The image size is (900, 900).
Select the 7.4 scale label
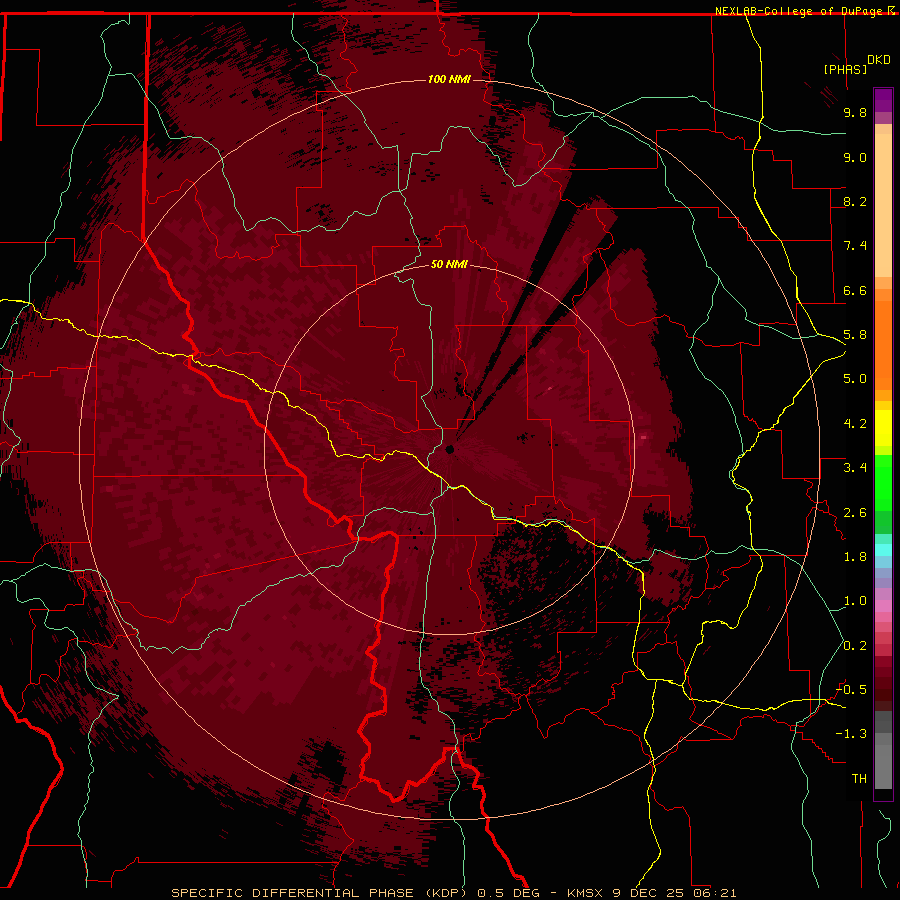point(855,246)
